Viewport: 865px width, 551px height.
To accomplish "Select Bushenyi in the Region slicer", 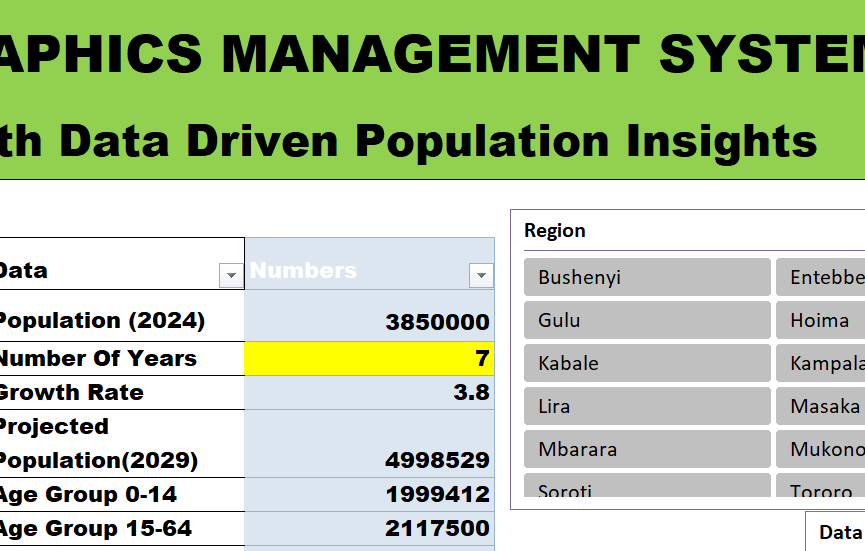I will (646, 277).
